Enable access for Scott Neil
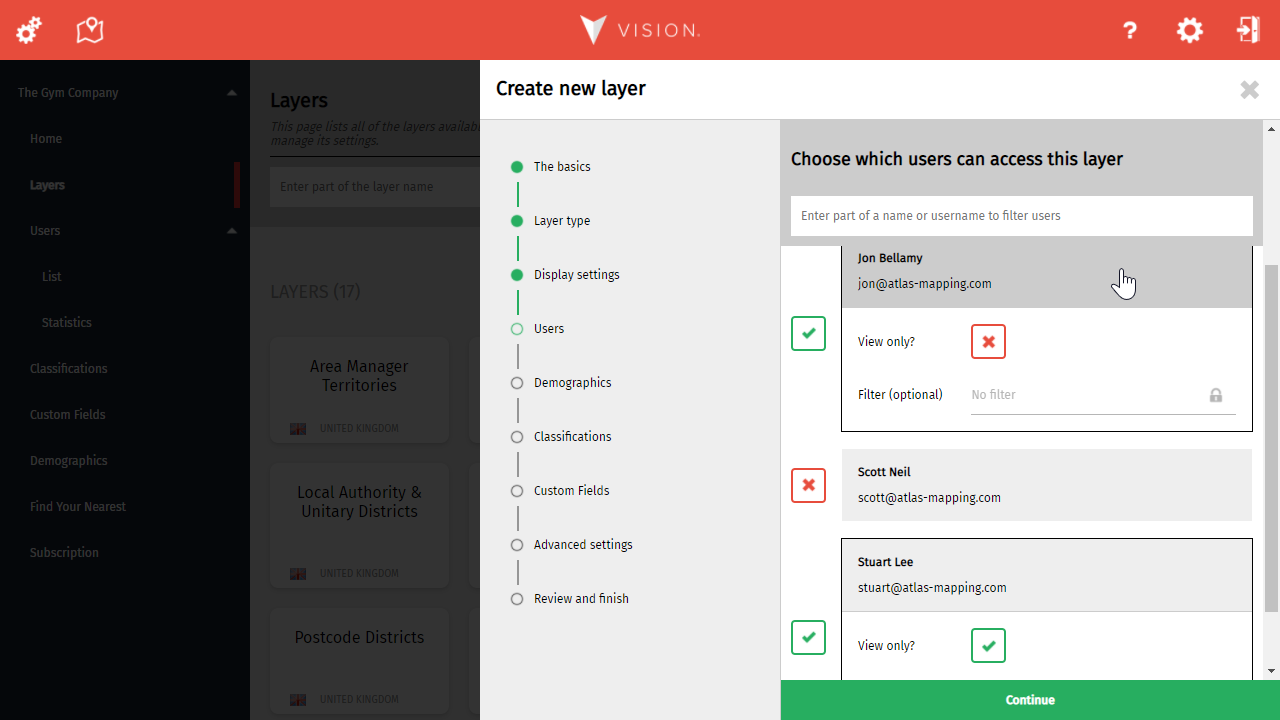This screenshot has height=720, width=1280. coord(808,485)
